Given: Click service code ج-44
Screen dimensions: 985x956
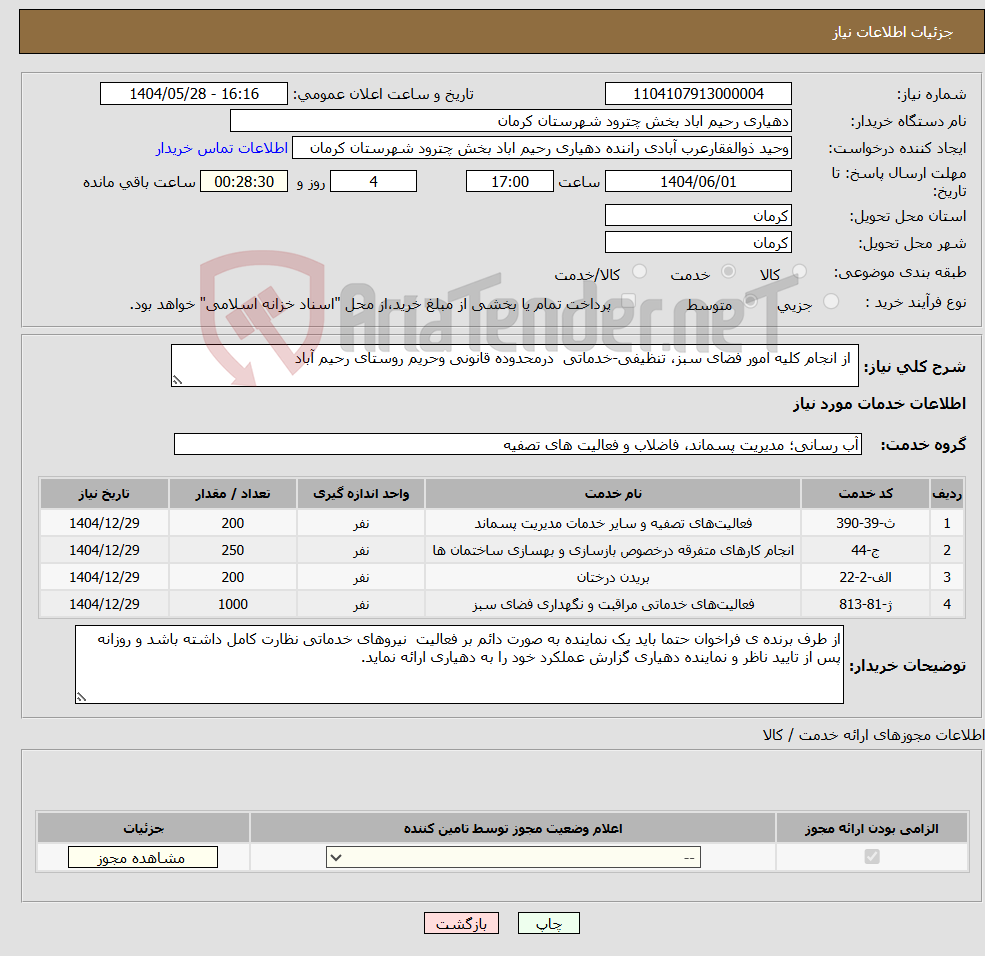Looking at the screenshot, I should [865, 550].
